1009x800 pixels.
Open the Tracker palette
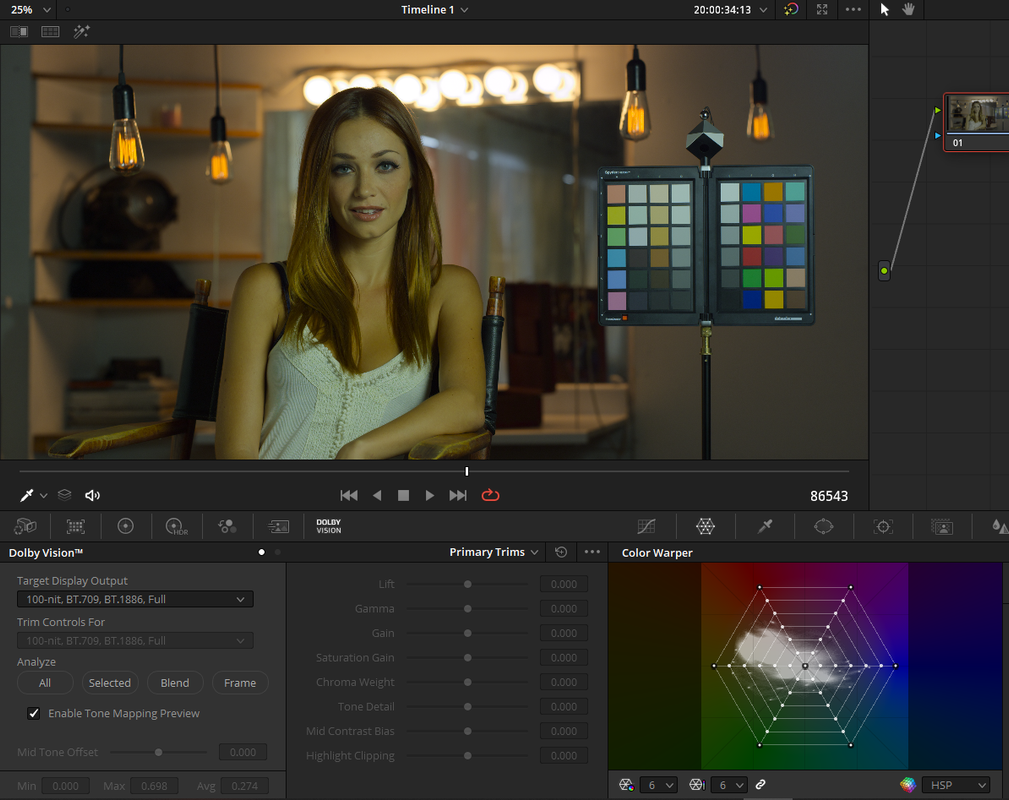[883, 526]
